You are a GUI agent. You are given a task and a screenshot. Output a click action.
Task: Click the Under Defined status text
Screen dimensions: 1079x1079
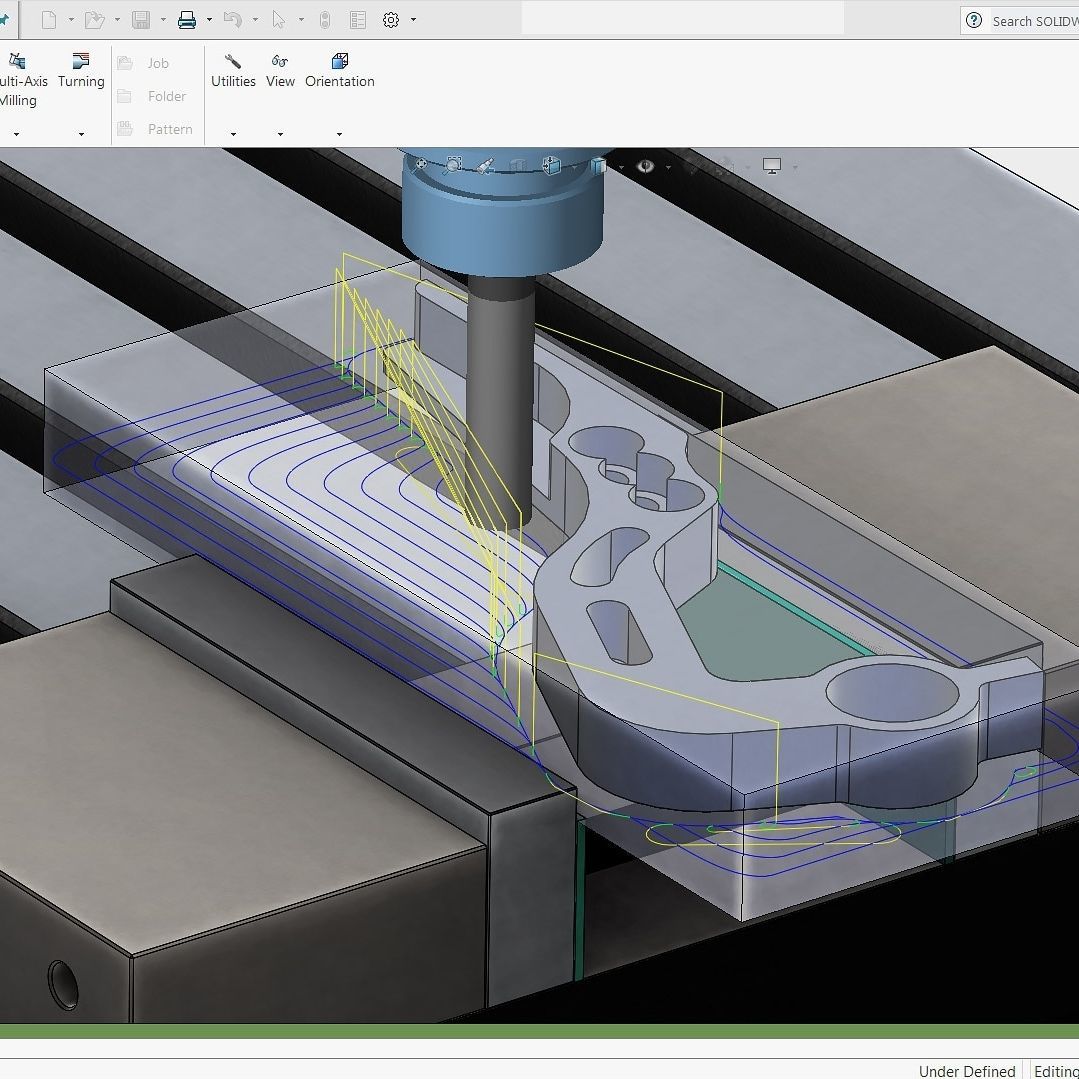[x=965, y=1071]
